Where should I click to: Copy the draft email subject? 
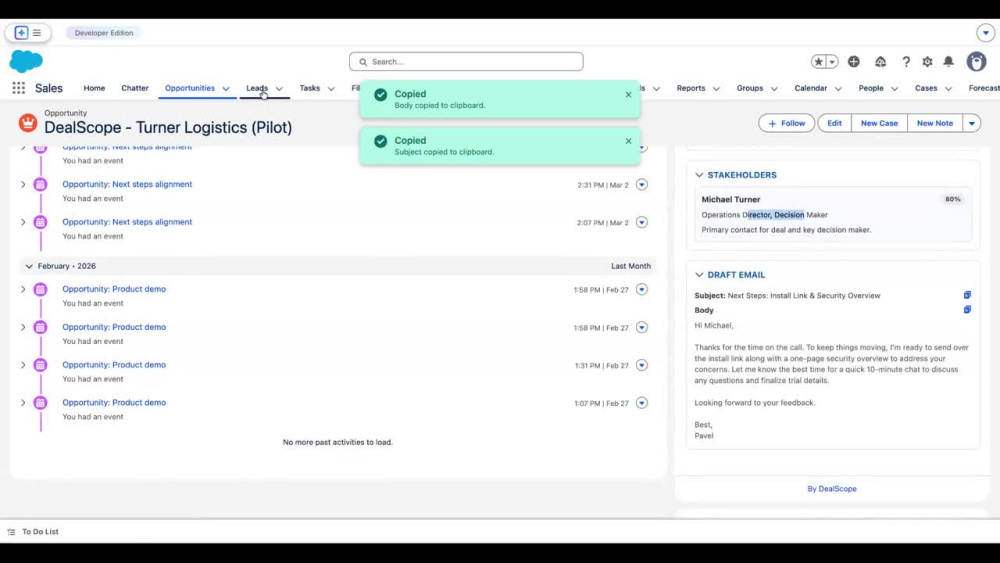[x=967, y=295]
